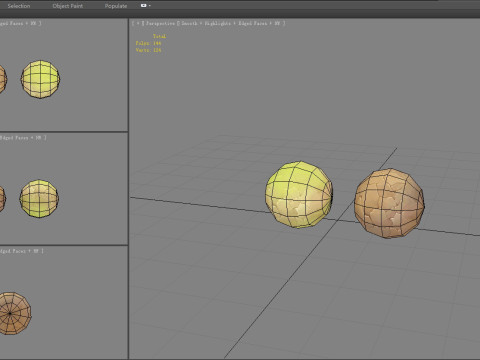Select yellow sphere in the top-left viewport
Image resolution: width=480 pixels, height=360 pixels.
click(x=40, y=79)
